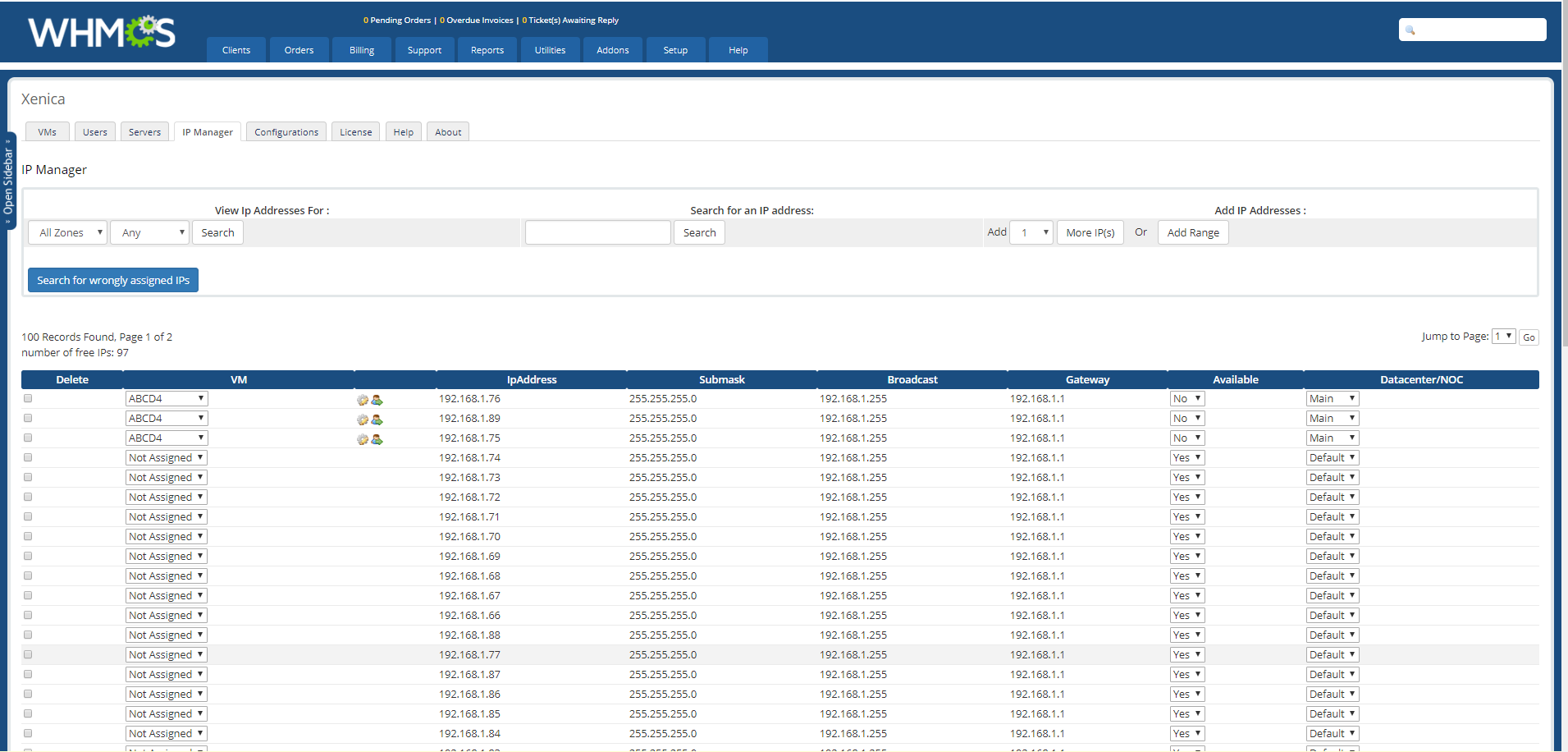Click the top-right global search box

pyautogui.click(x=1473, y=30)
